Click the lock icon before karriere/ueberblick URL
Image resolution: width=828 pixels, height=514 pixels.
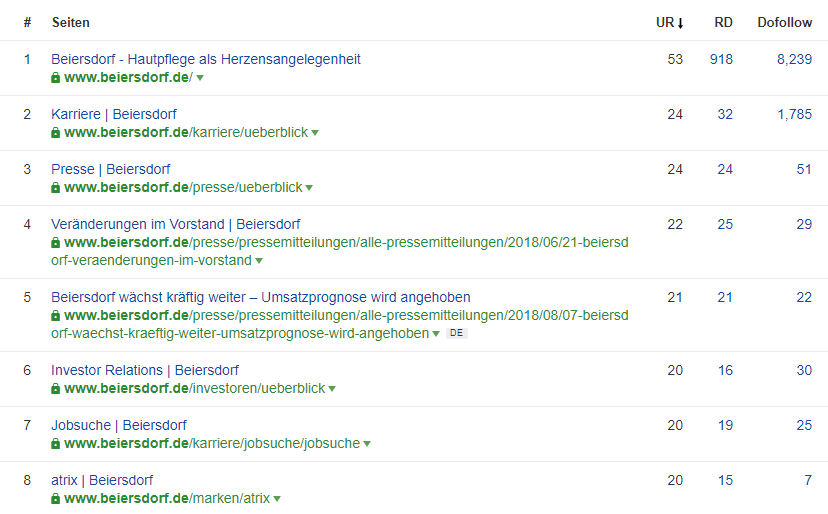pos(55,133)
